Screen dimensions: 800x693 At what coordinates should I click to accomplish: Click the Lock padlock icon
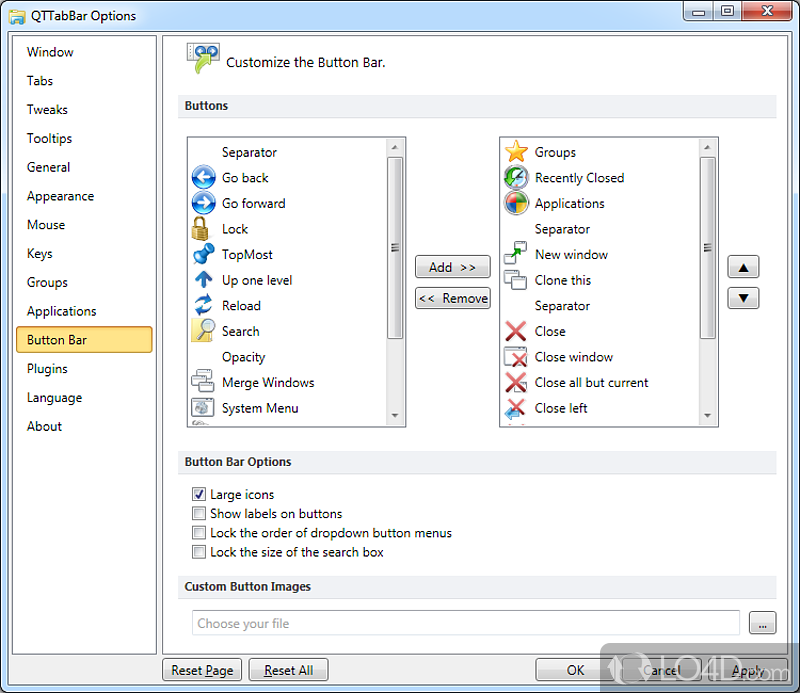(x=200, y=229)
